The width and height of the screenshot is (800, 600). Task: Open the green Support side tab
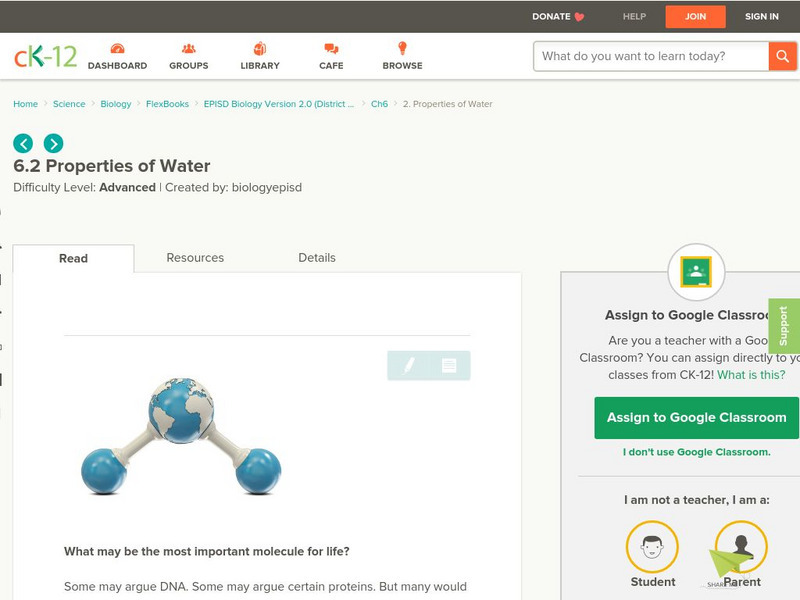[x=784, y=326]
